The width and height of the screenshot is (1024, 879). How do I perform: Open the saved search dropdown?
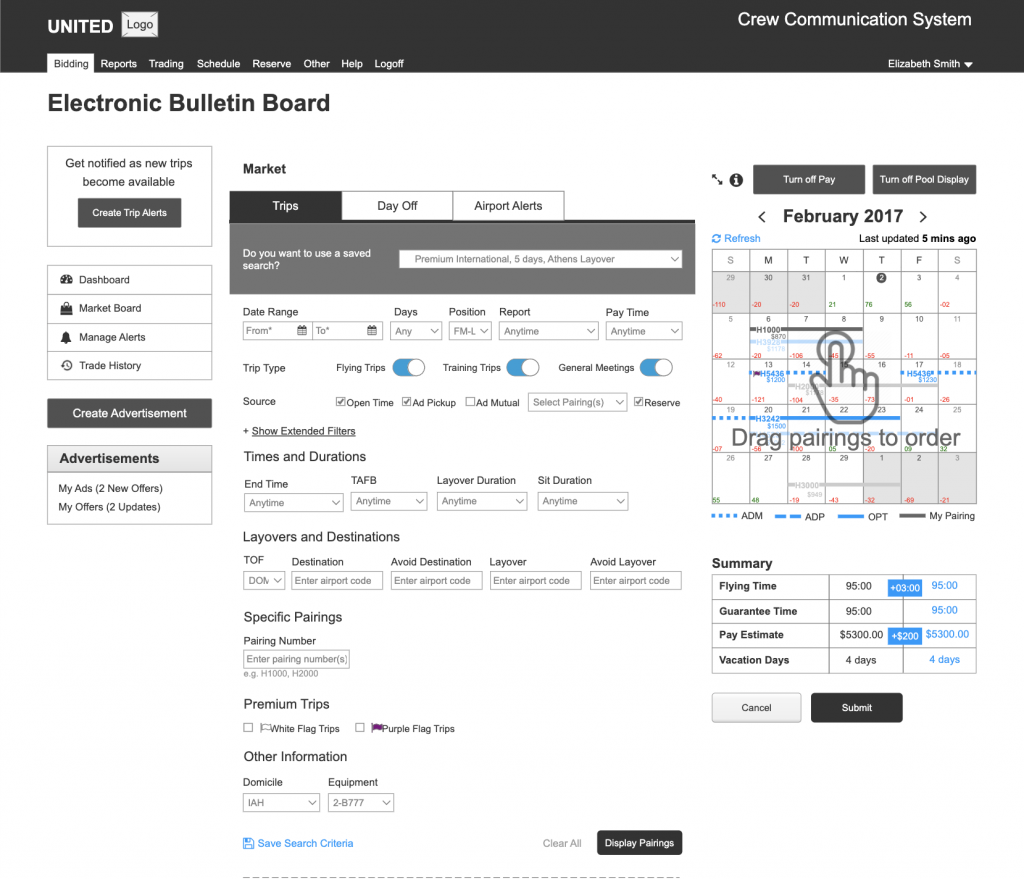coord(540,259)
